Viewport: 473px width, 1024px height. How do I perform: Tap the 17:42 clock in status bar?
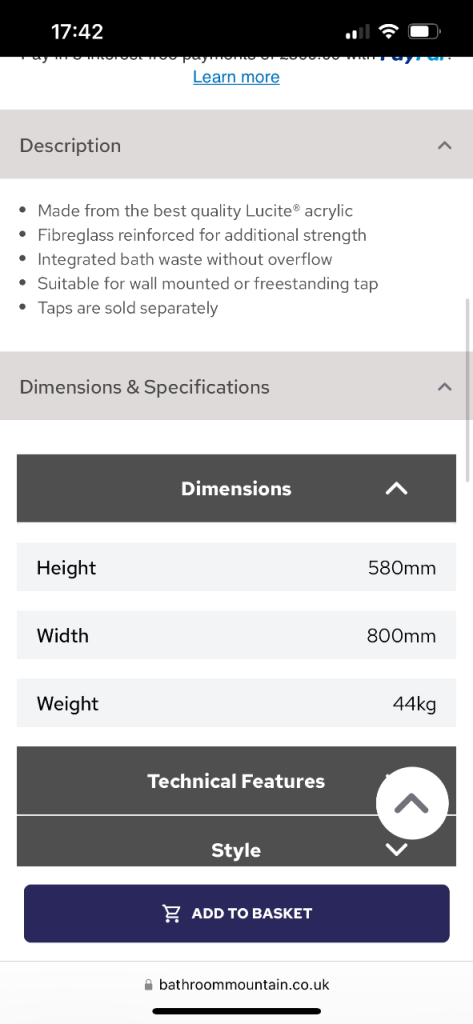tap(77, 31)
